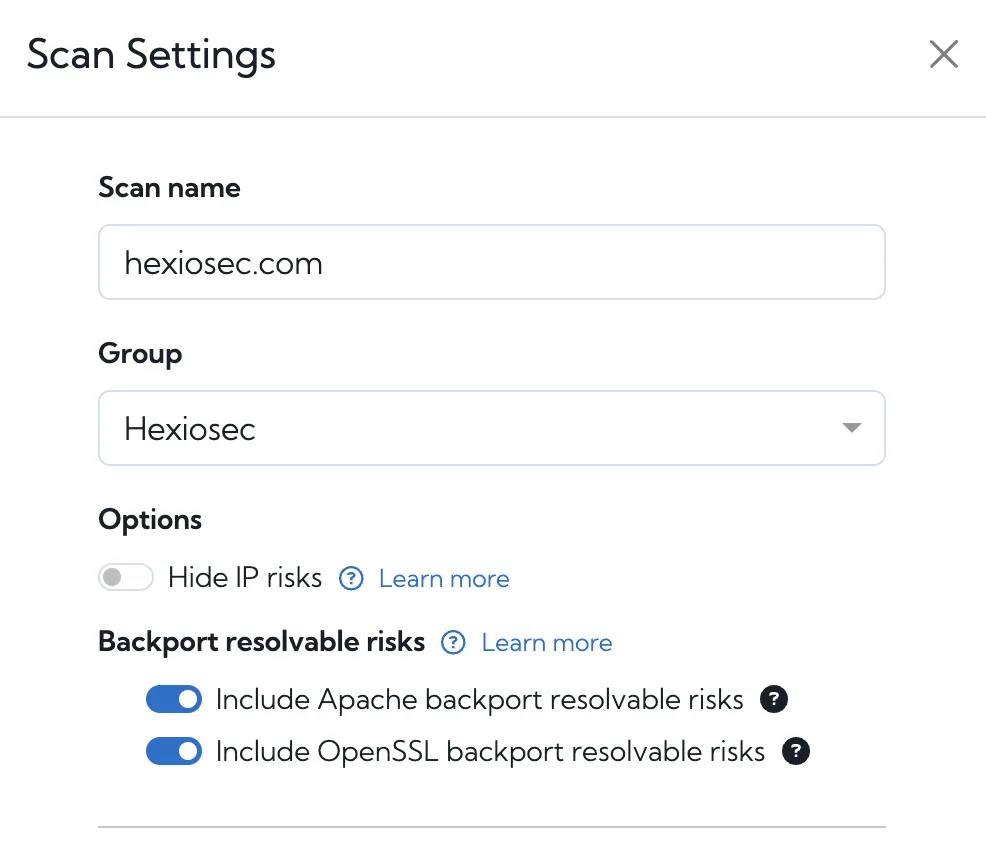Open the question mark icon for OpenSSL backport risks

(x=796, y=751)
